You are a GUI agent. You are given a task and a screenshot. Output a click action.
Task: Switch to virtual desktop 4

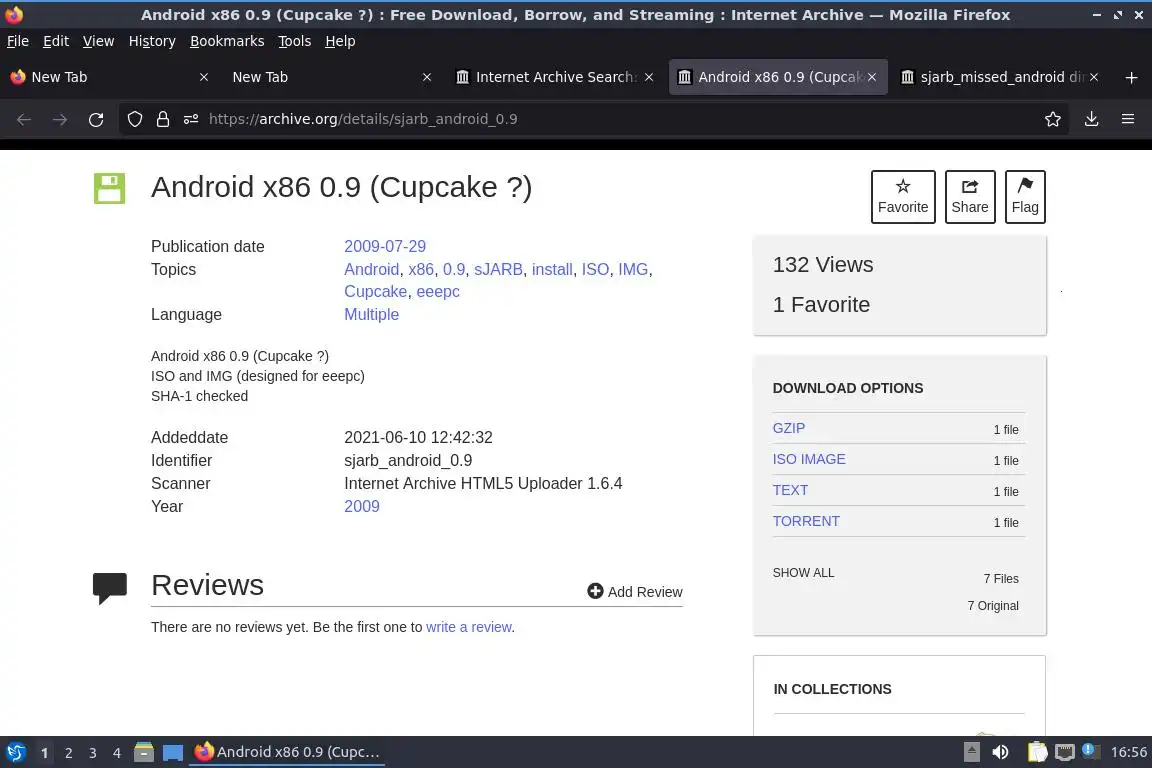pos(117,753)
